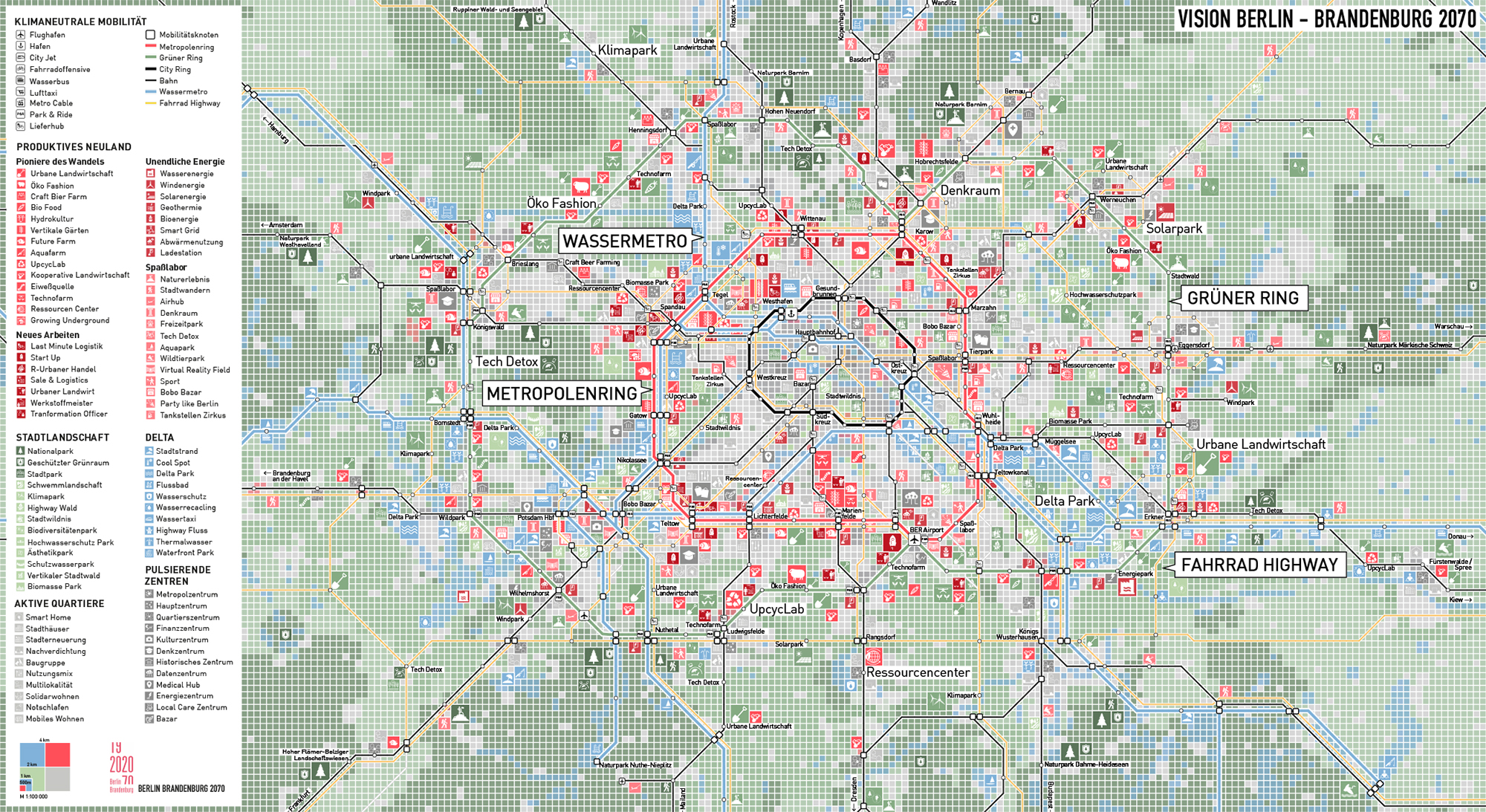This screenshot has height=812, width=1486.
Task: Click the GRÜNER RING callout label
Action: [x=1242, y=298]
